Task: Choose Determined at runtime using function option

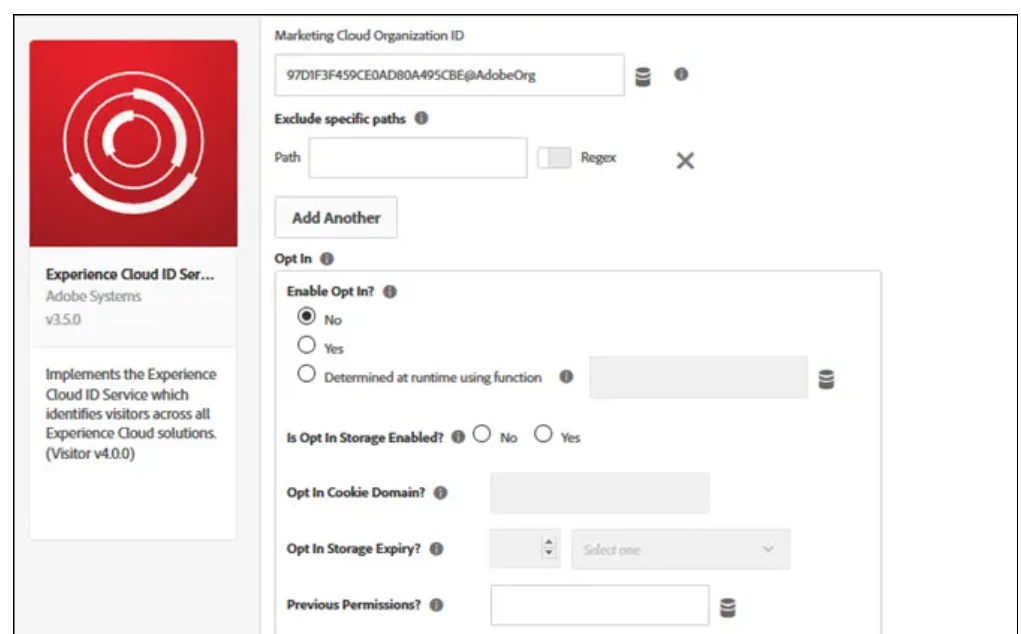Action: (x=306, y=374)
